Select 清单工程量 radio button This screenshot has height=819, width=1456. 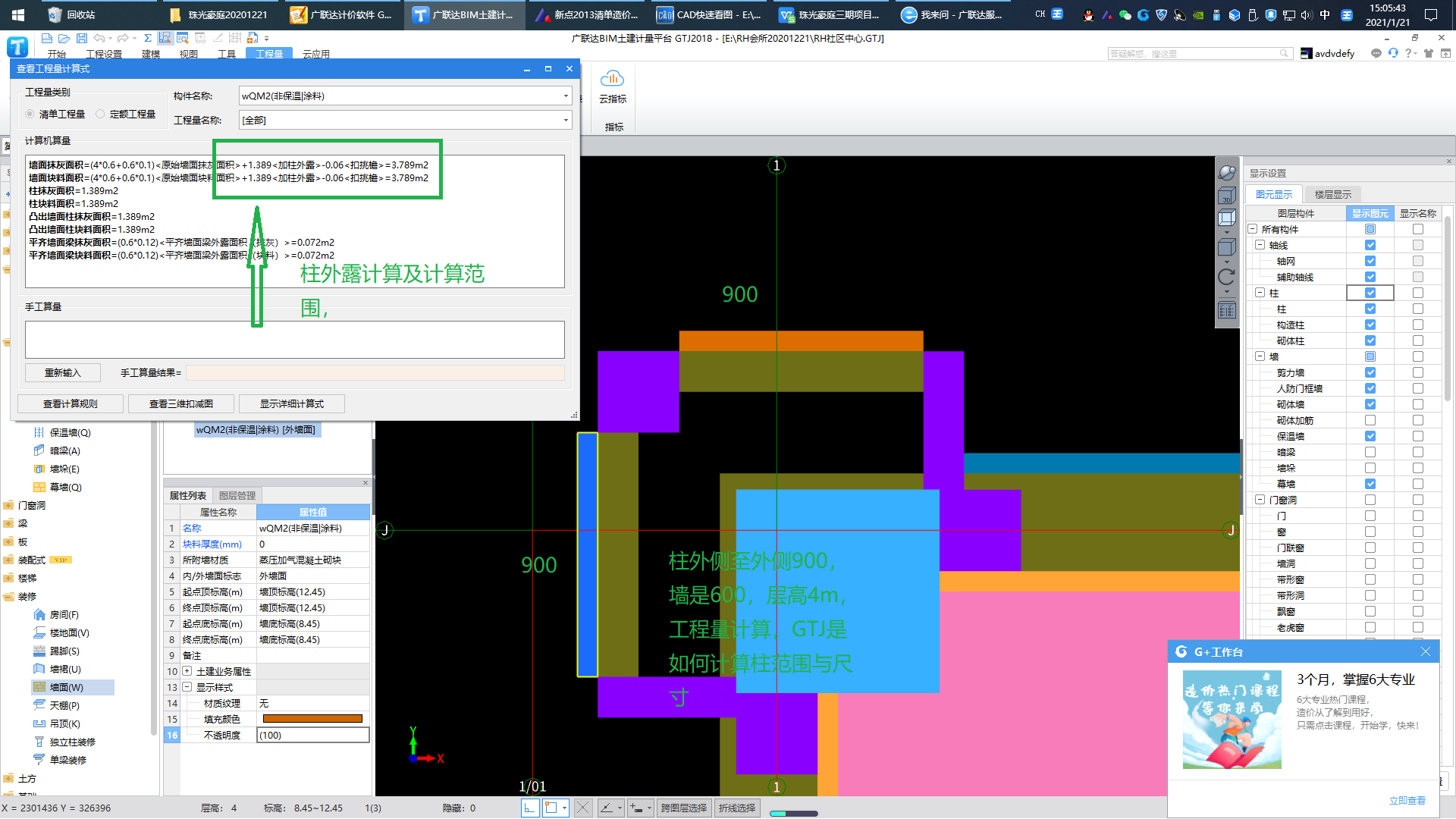[30, 114]
